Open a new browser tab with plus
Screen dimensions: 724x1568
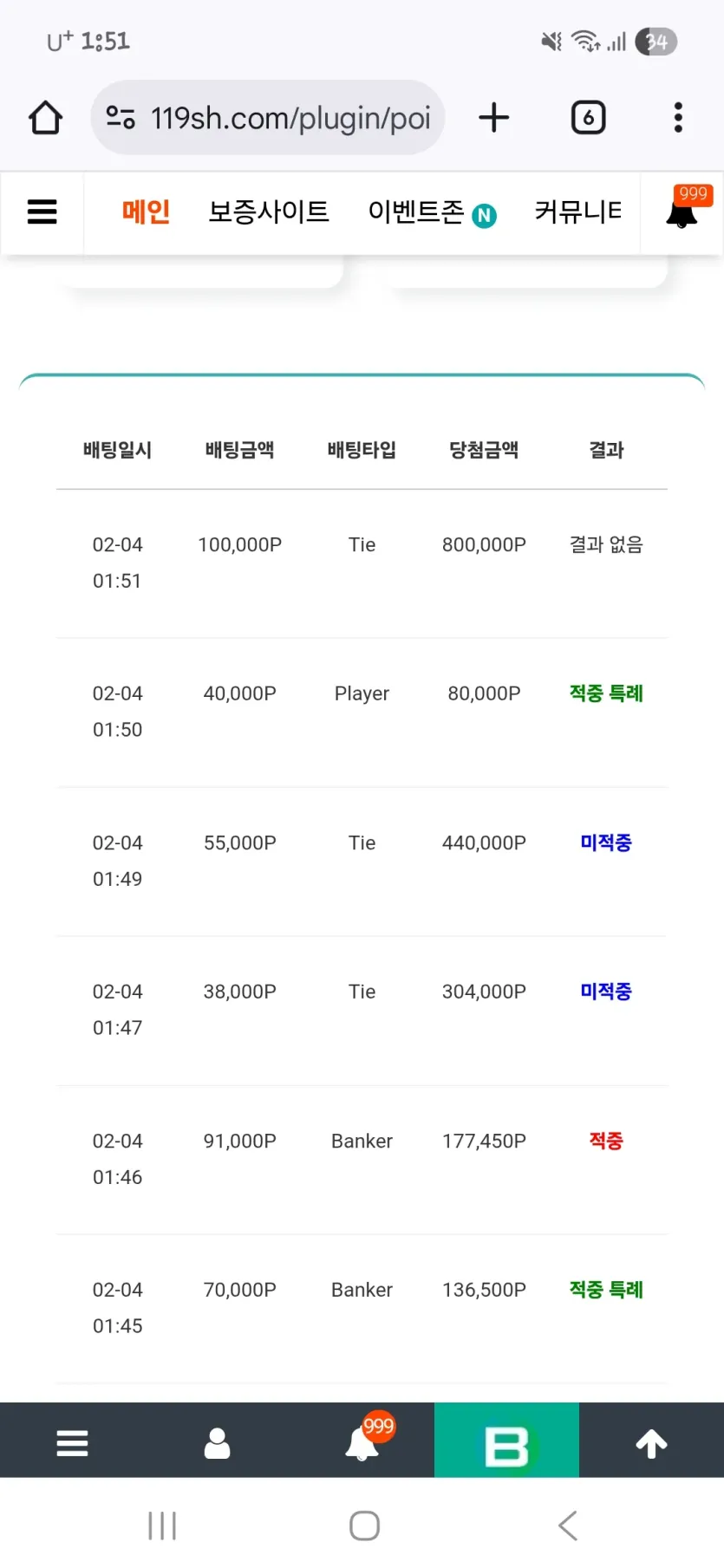[x=494, y=118]
